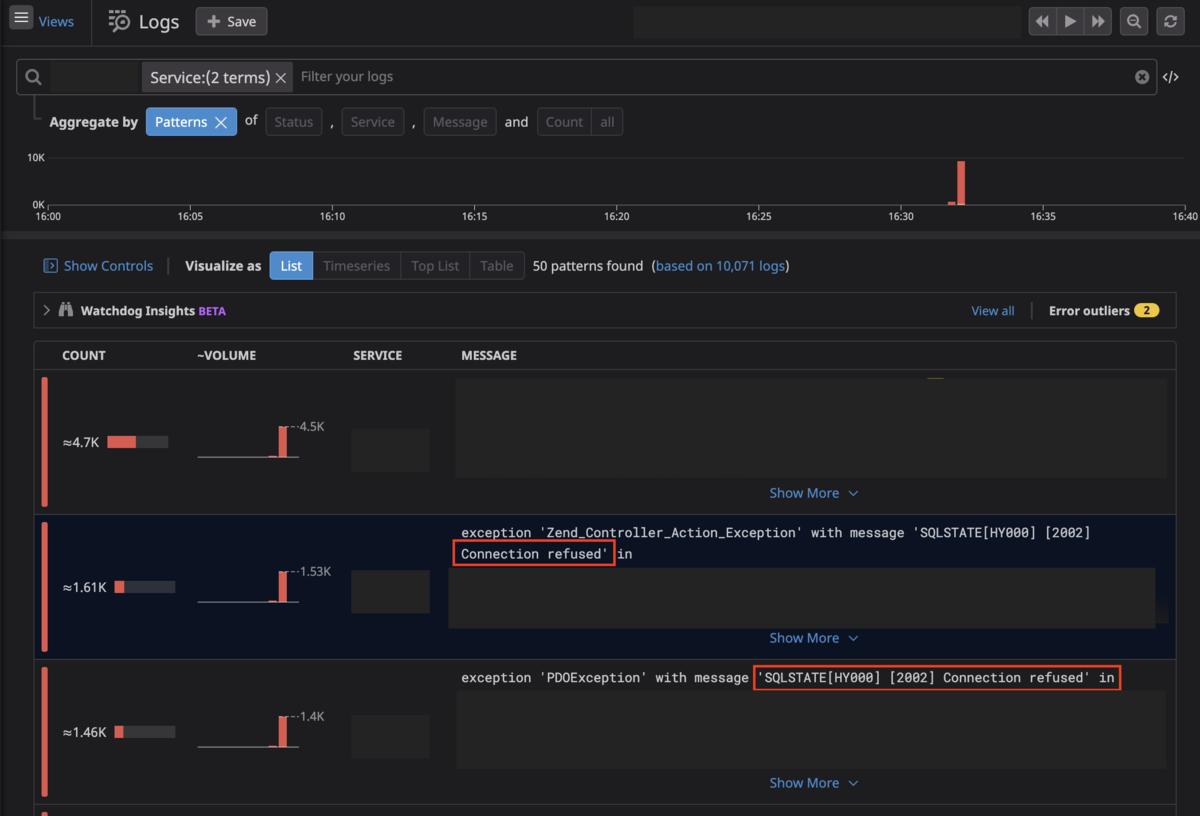Viewport: 1200px width, 816px height.
Task: Click the search magnifier icon in query bar
Action: tap(33, 77)
